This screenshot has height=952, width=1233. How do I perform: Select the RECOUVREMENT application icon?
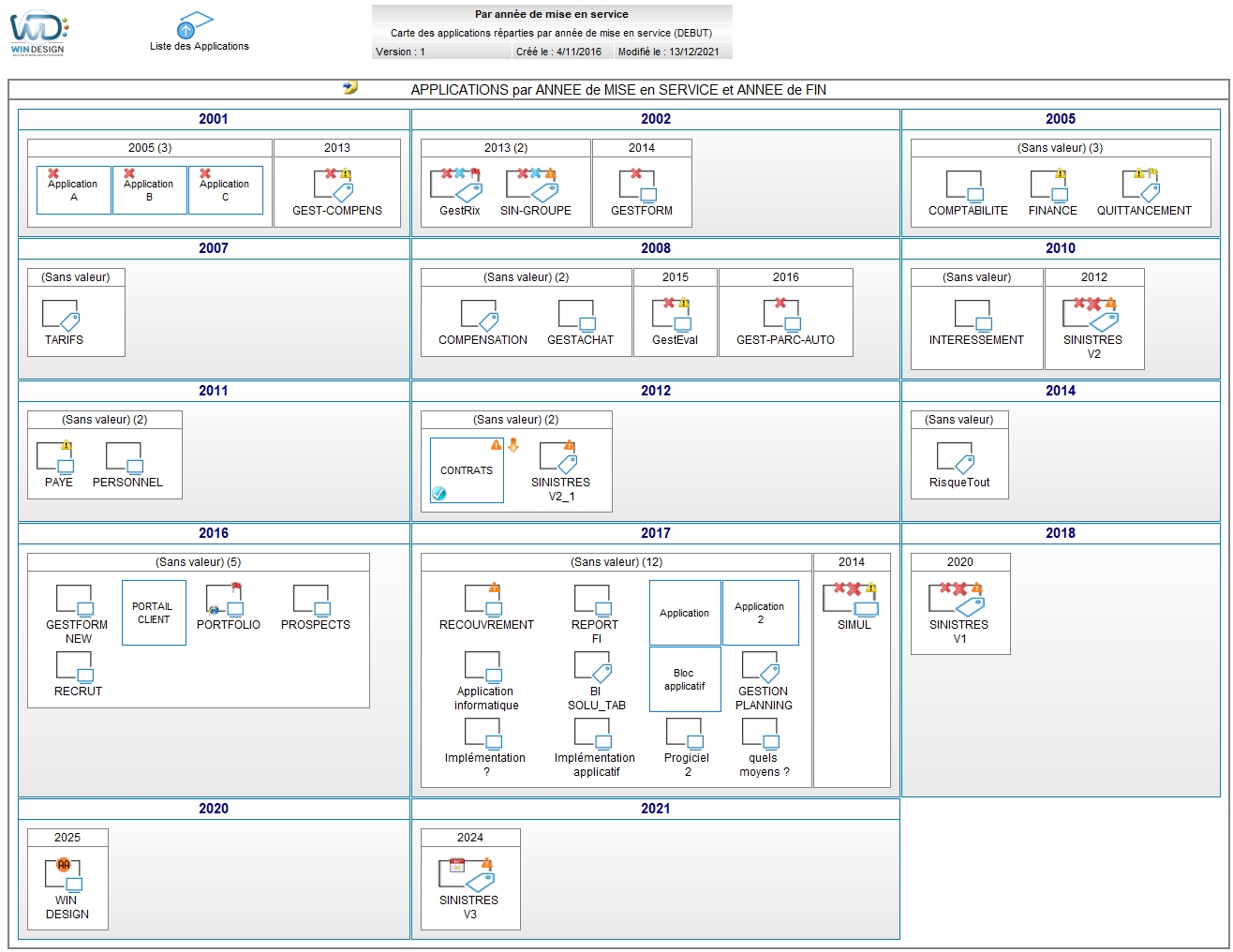tap(484, 600)
